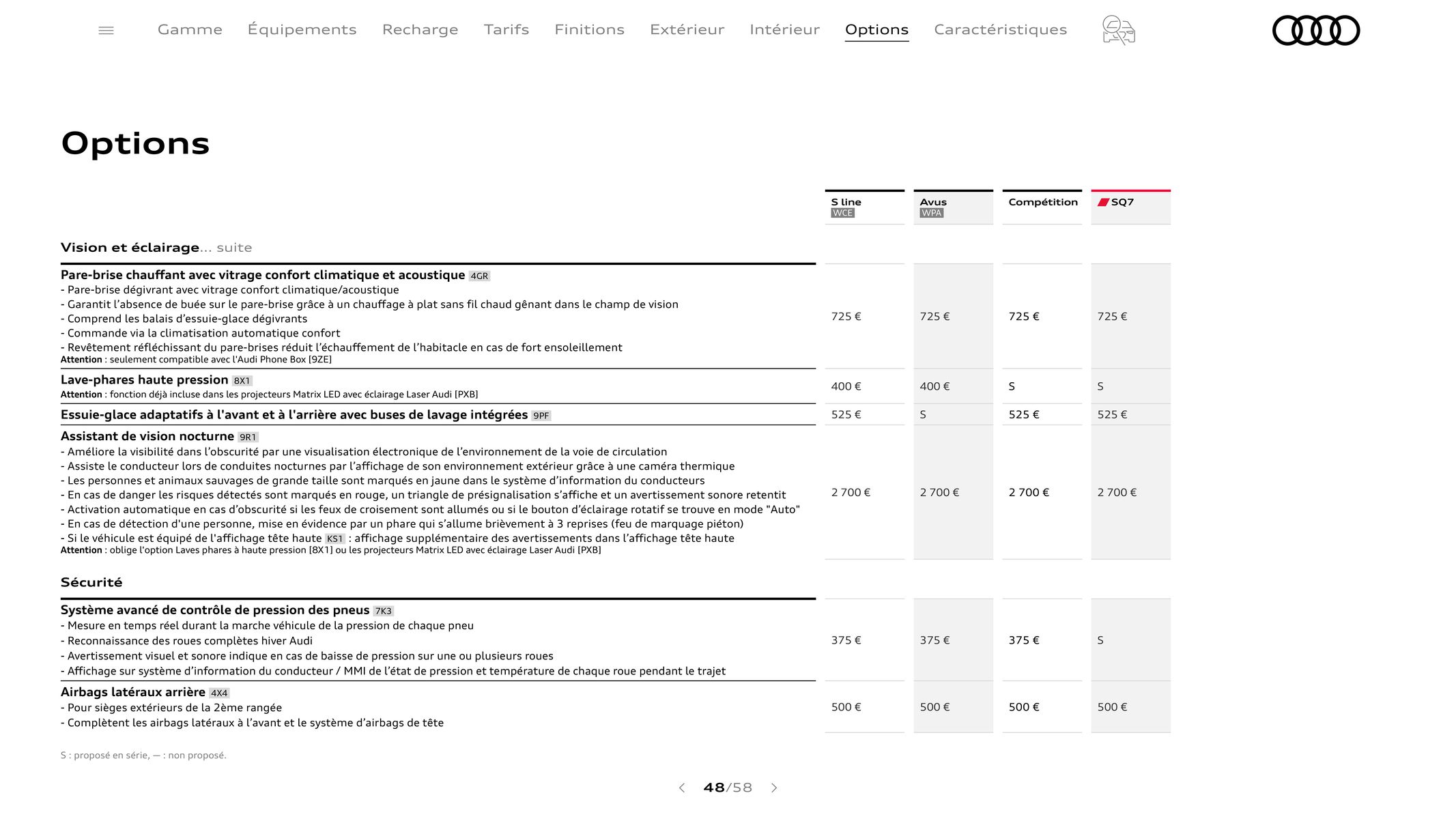Click Avus Lave-phares price 400 €
1456x819 pixels.
935,386
